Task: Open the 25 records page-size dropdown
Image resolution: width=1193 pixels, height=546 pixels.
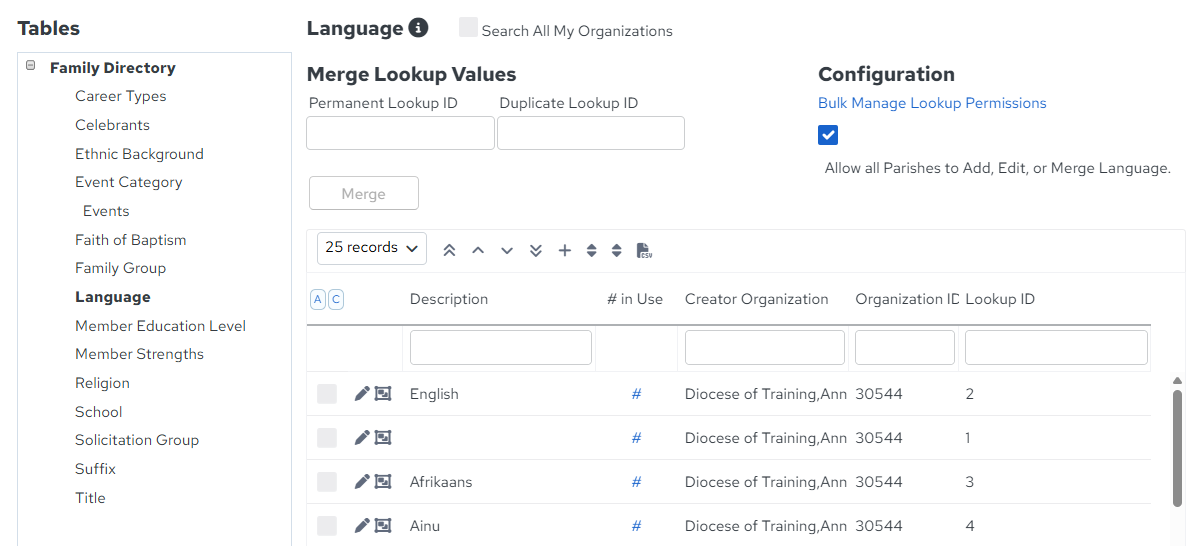Action: (x=372, y=249)
